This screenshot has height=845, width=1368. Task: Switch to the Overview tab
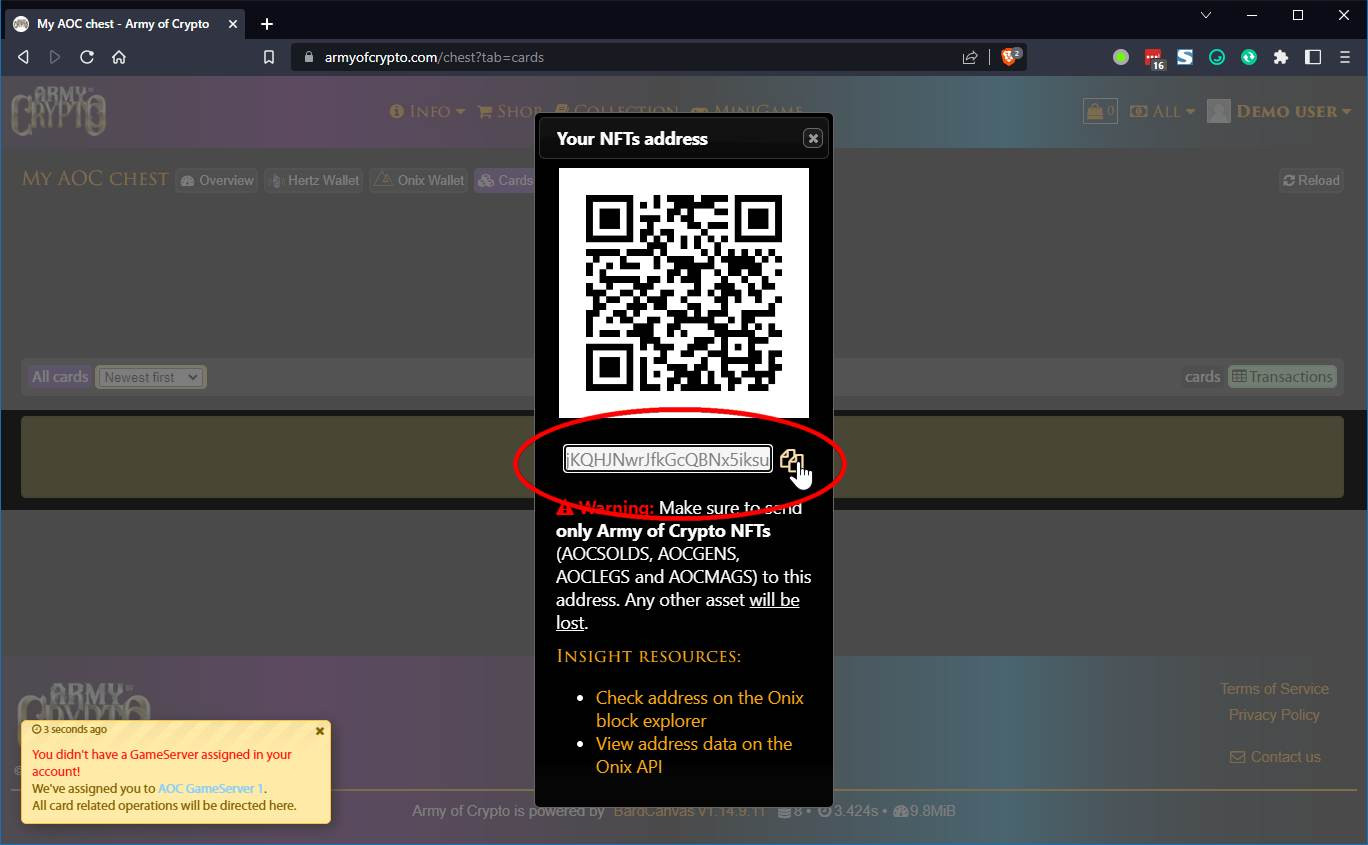tap(217, 180)
